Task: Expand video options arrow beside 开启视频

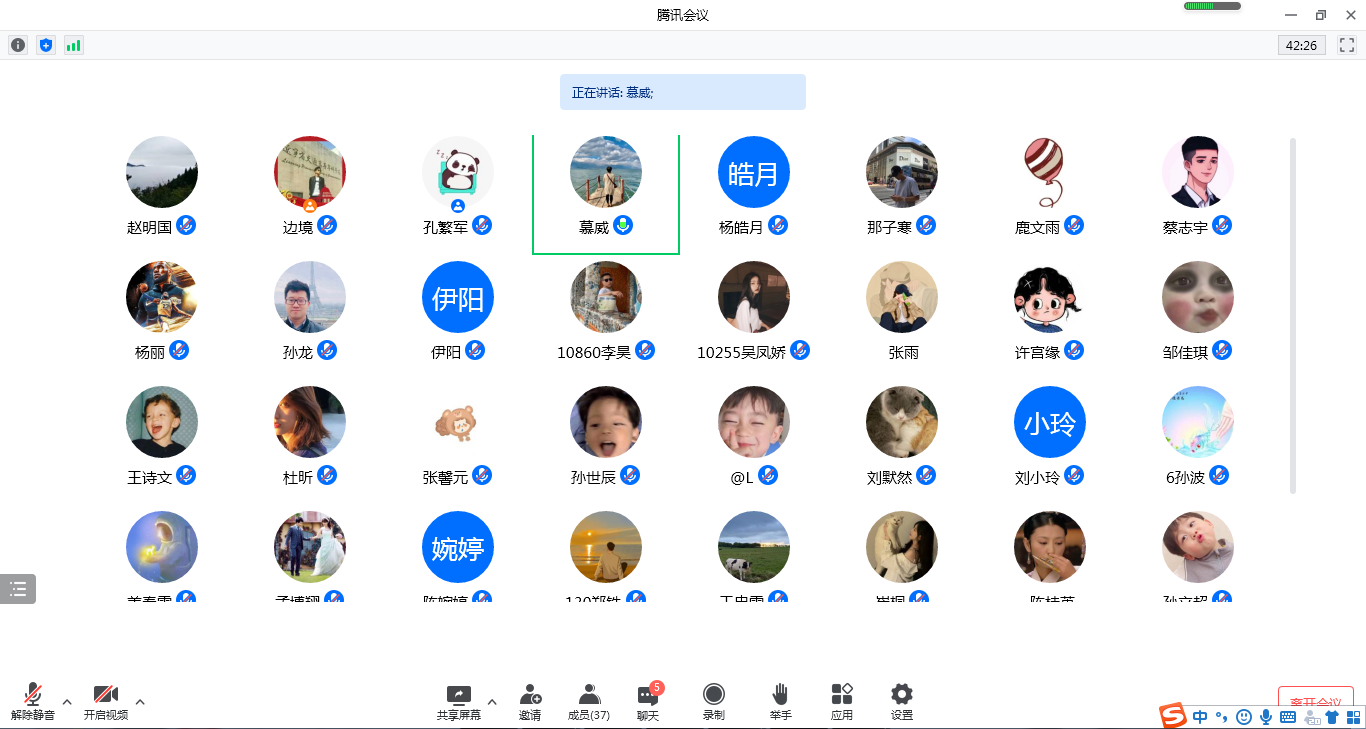Action: pyautogui.click(x=140, y=701)
